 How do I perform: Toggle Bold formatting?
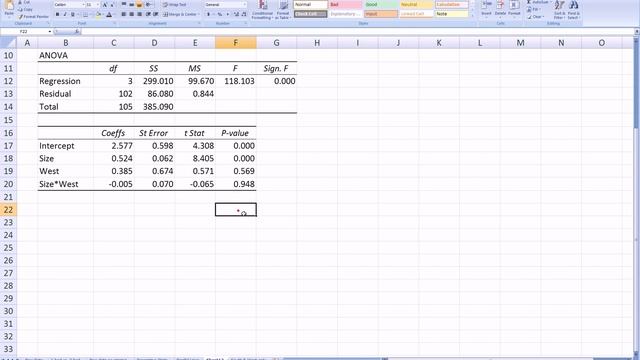(57, 15)
